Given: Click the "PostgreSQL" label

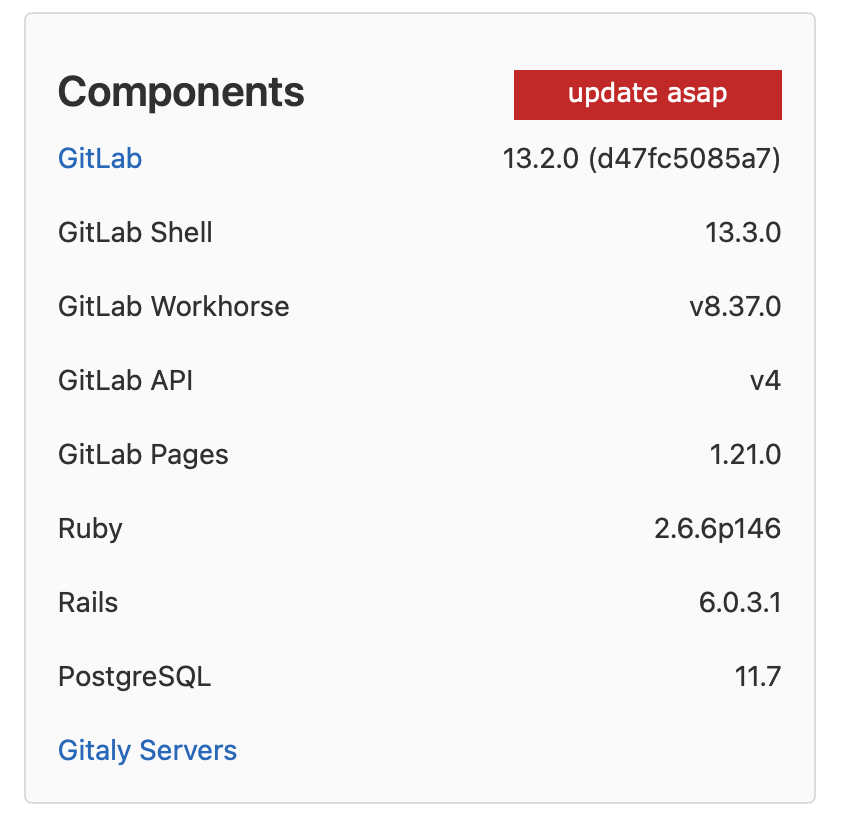Looking at the screenshot, I should [134, 677].
